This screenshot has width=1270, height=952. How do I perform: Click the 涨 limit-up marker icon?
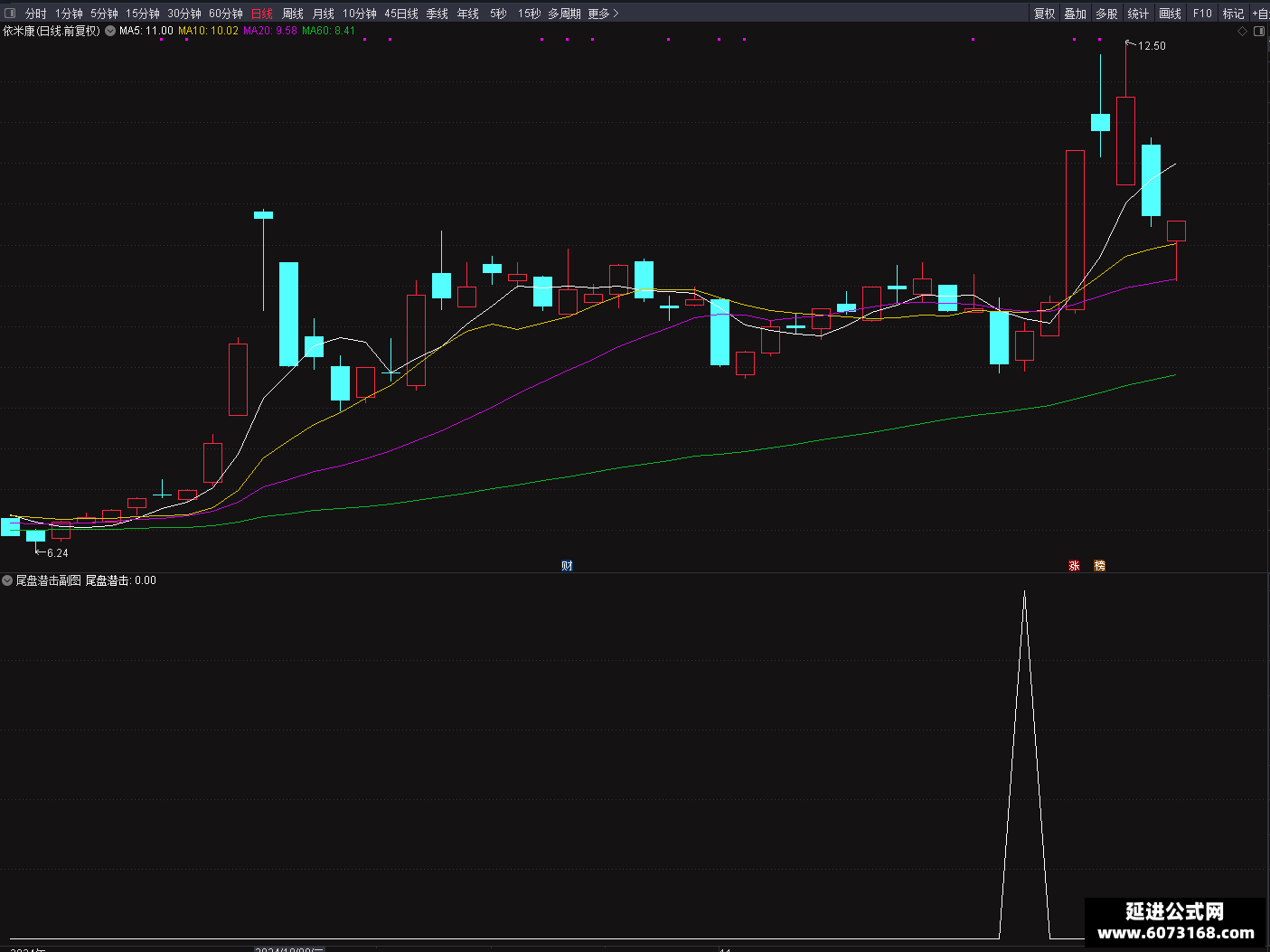1074,566
